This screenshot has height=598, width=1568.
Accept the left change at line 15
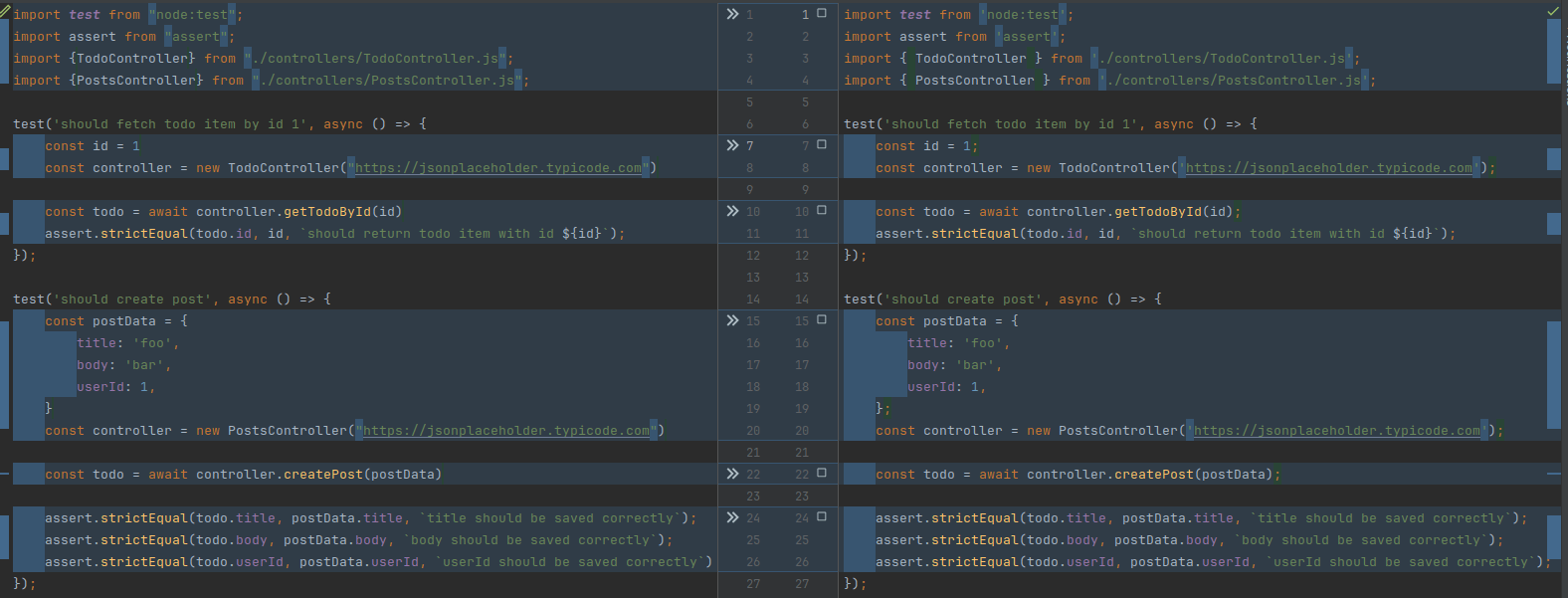coord(732,320)
